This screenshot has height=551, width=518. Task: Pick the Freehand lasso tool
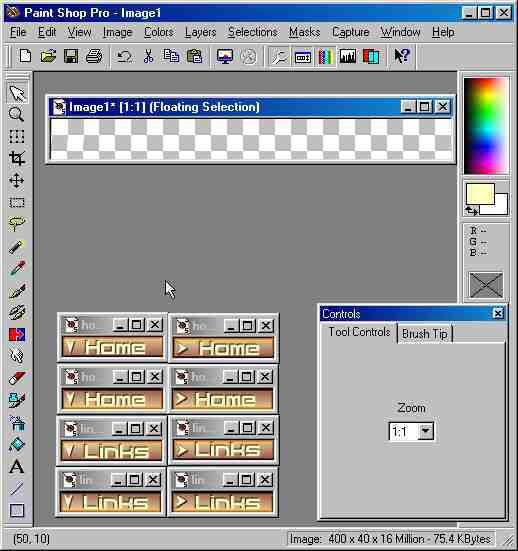pos(17,223)
